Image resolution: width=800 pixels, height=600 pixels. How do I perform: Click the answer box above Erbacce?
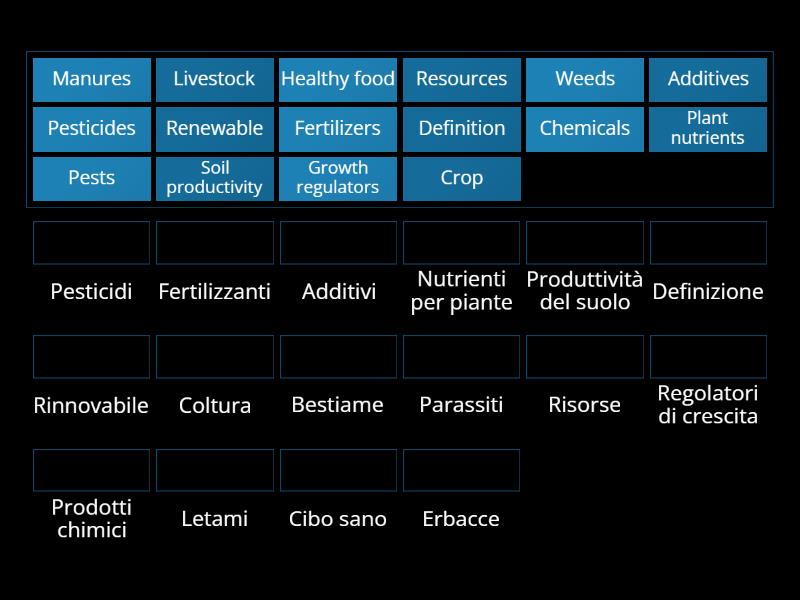point(461,469)
